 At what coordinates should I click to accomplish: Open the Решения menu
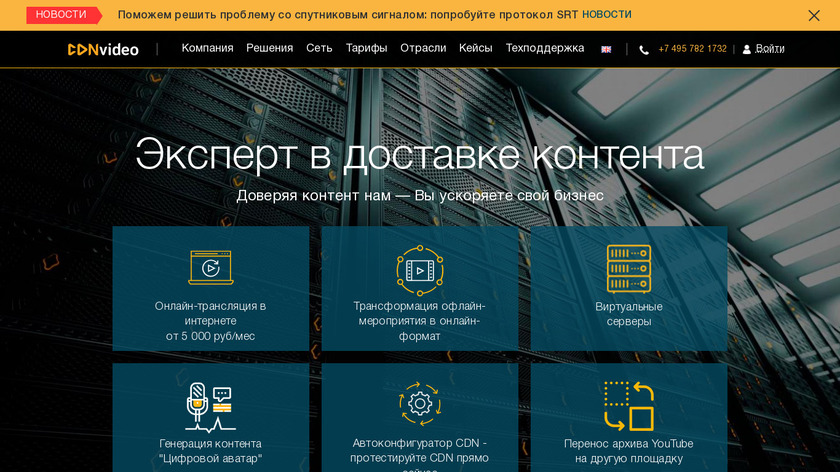click(x=269, y=48)
